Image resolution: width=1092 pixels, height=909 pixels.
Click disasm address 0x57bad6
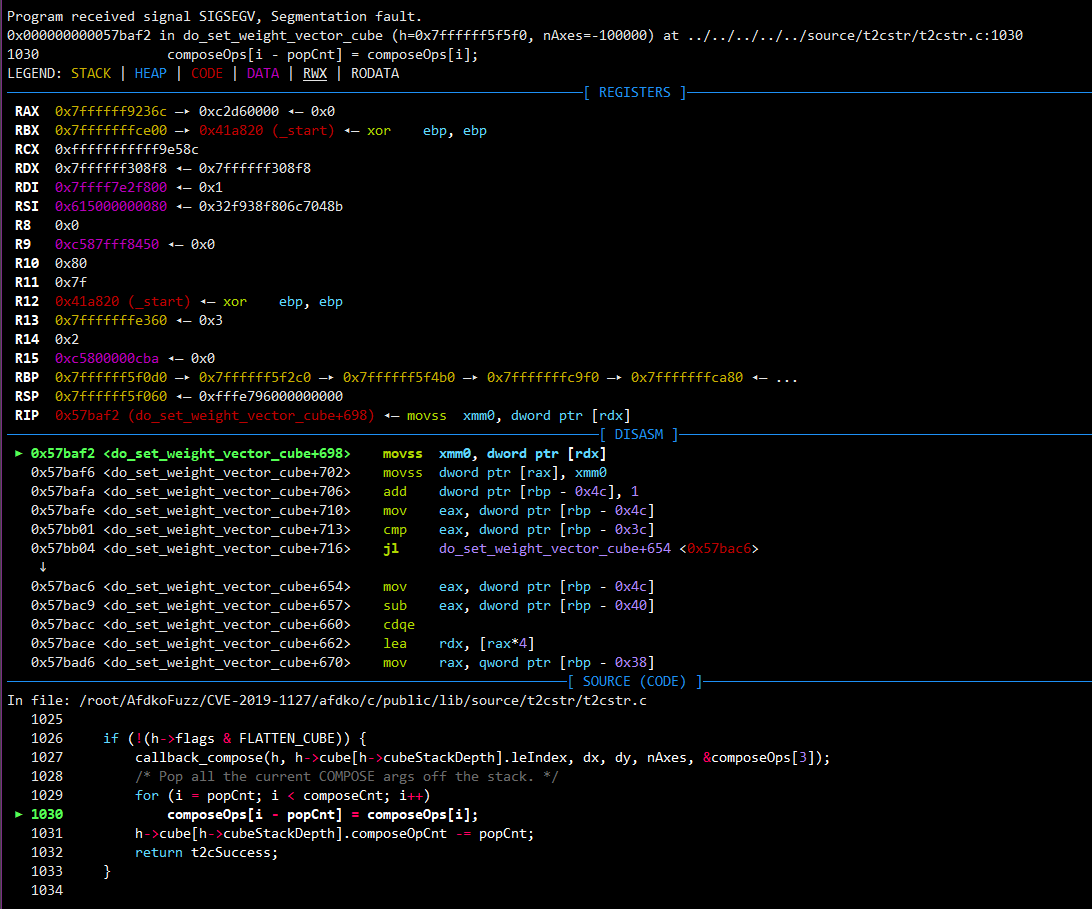pos(63,662)
